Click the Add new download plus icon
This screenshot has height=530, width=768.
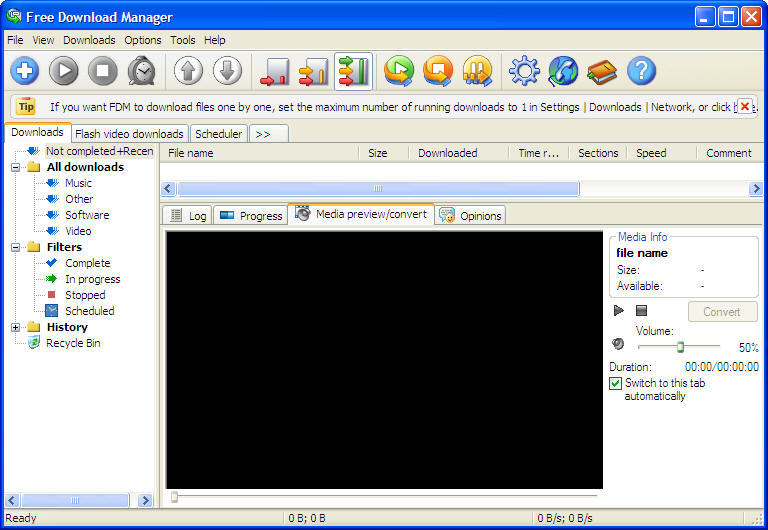pyautogui.click(x=24, y=71)
